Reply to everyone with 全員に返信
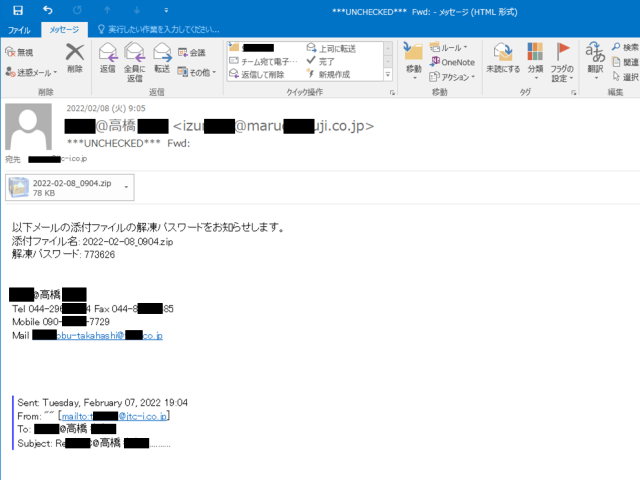The height and width of the screenshot is (480, 640). (x=134, y=62)
